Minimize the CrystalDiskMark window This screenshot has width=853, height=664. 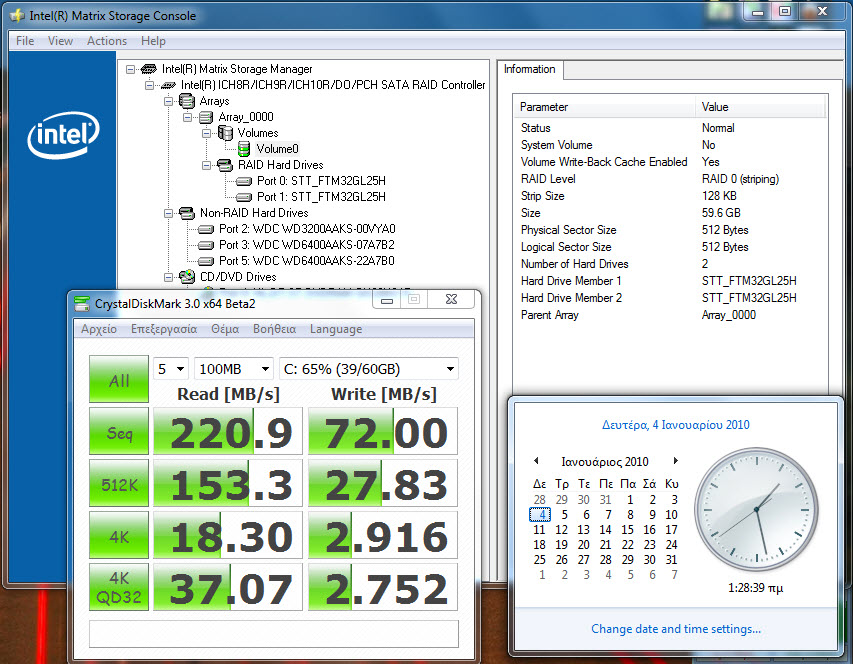[x=387, y=300]
